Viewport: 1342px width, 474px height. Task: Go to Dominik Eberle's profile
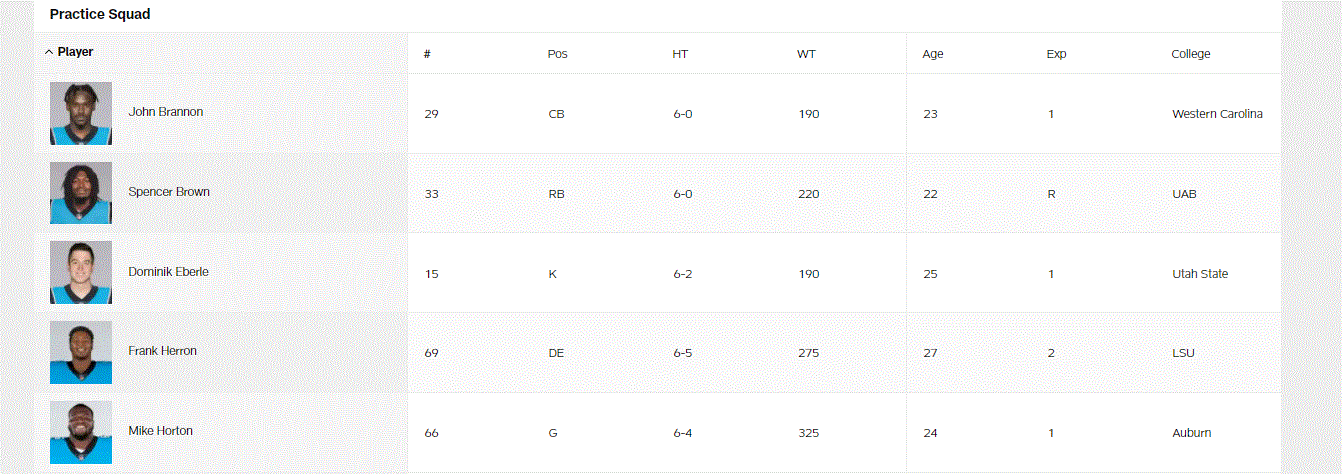[x=168, y=272]
